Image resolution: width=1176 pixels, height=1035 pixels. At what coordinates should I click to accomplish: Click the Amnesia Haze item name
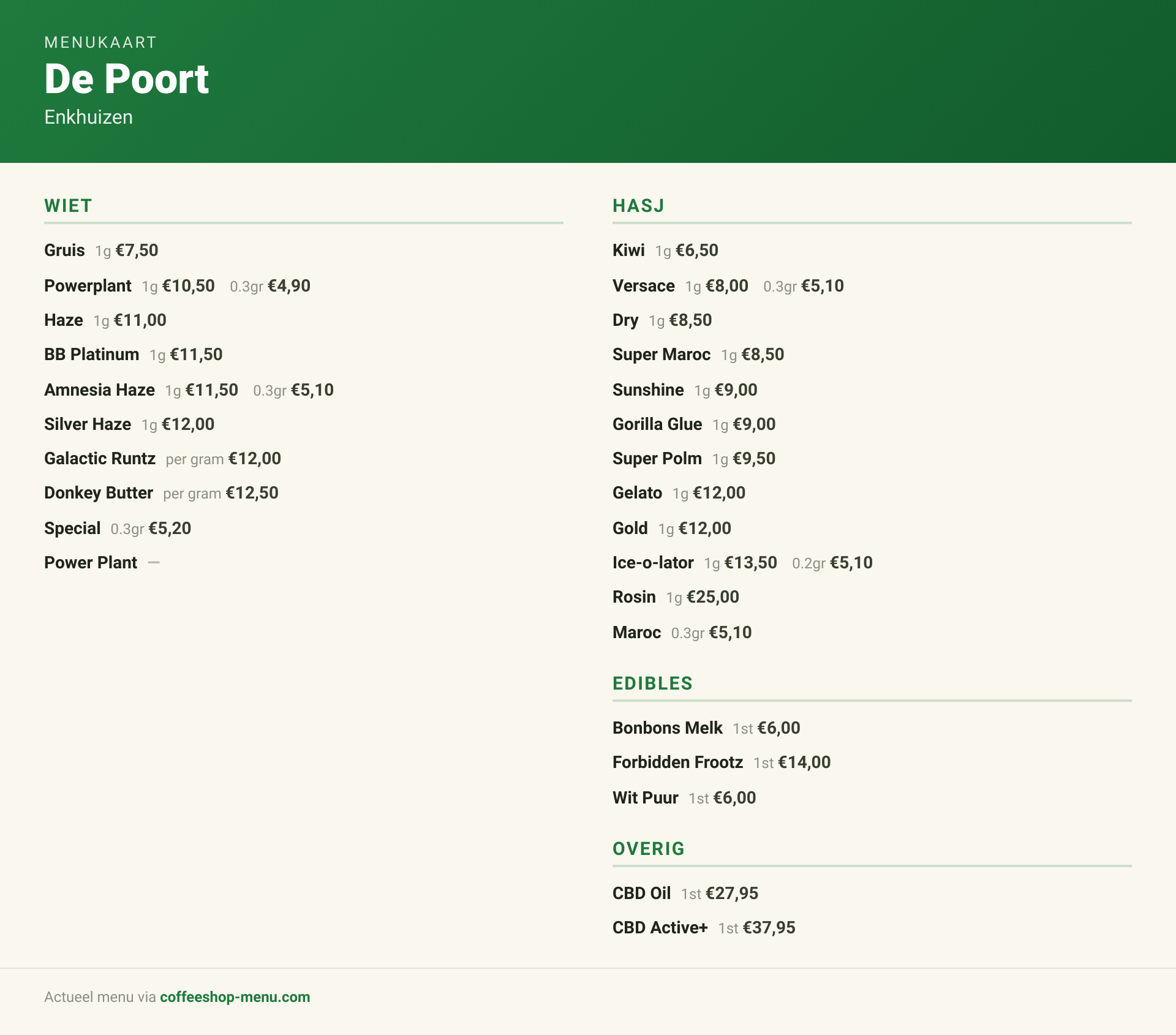[x=99, y=390]
